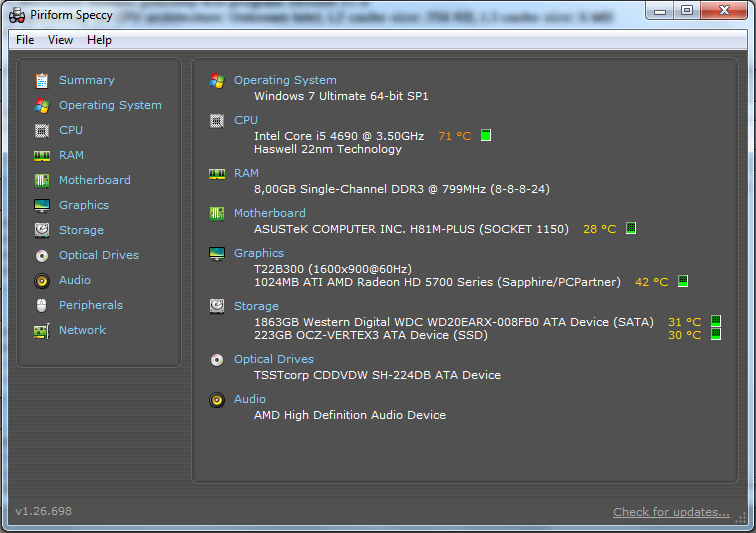Click the window resize grip corner

click(x=741, y=519)
